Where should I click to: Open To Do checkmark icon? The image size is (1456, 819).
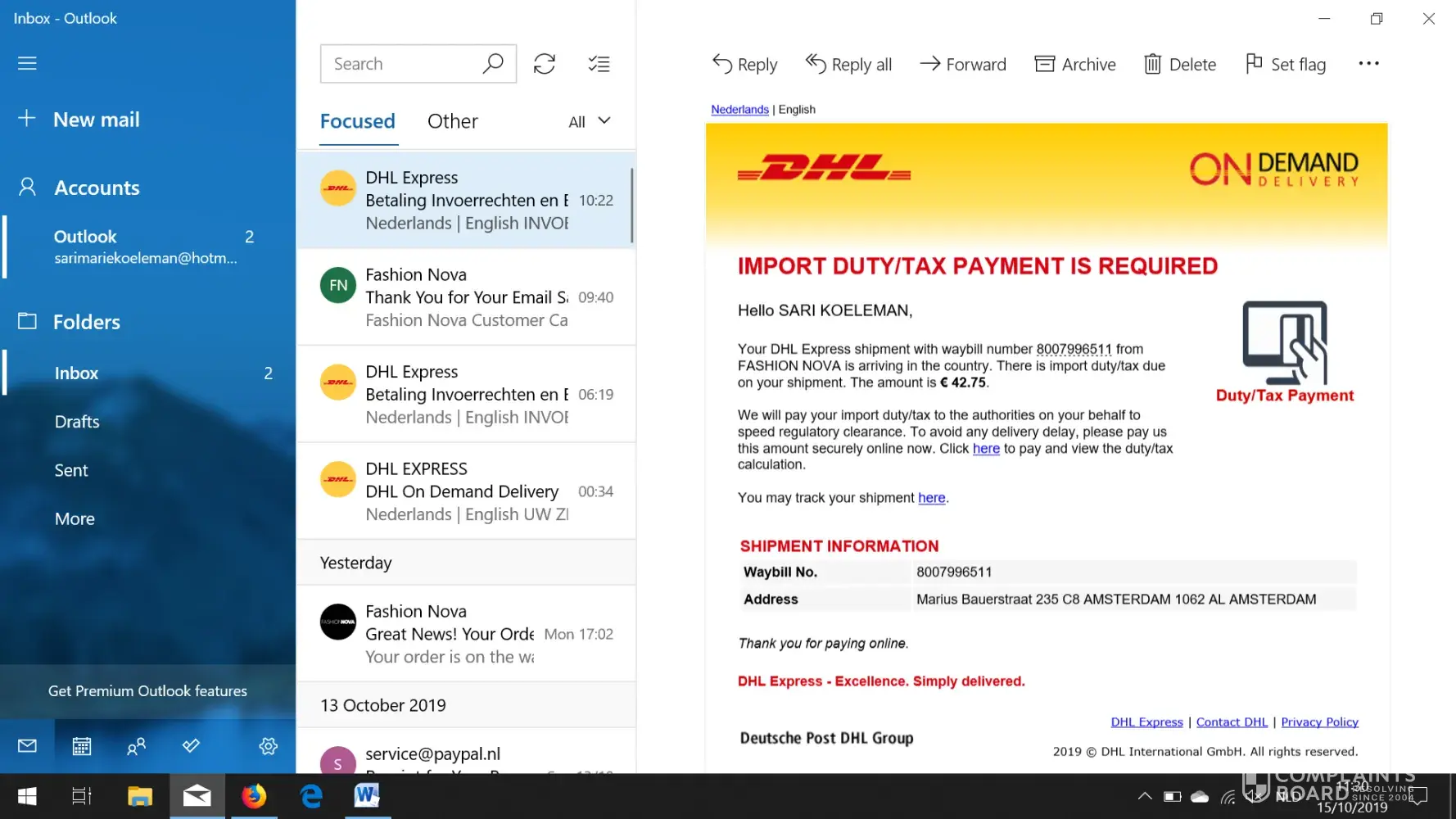tap(191, 745)
